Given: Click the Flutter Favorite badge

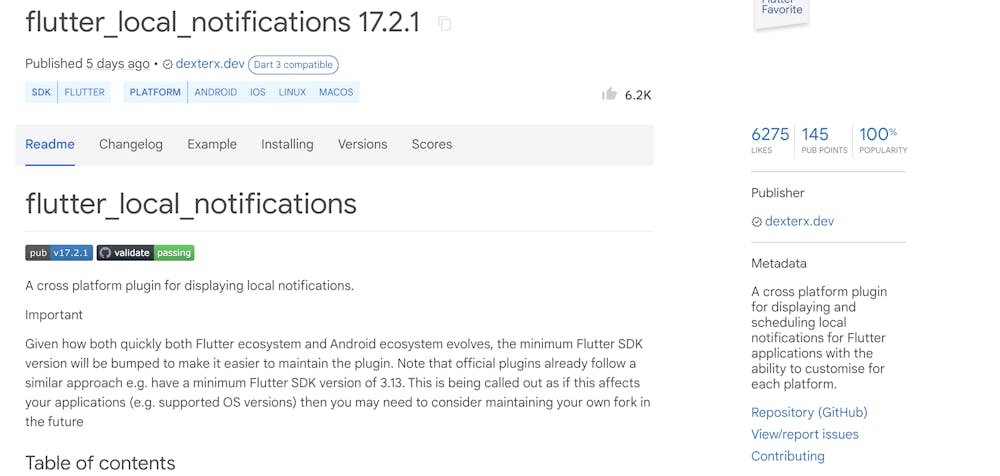Looking at the screenshot, I should 781,10.
